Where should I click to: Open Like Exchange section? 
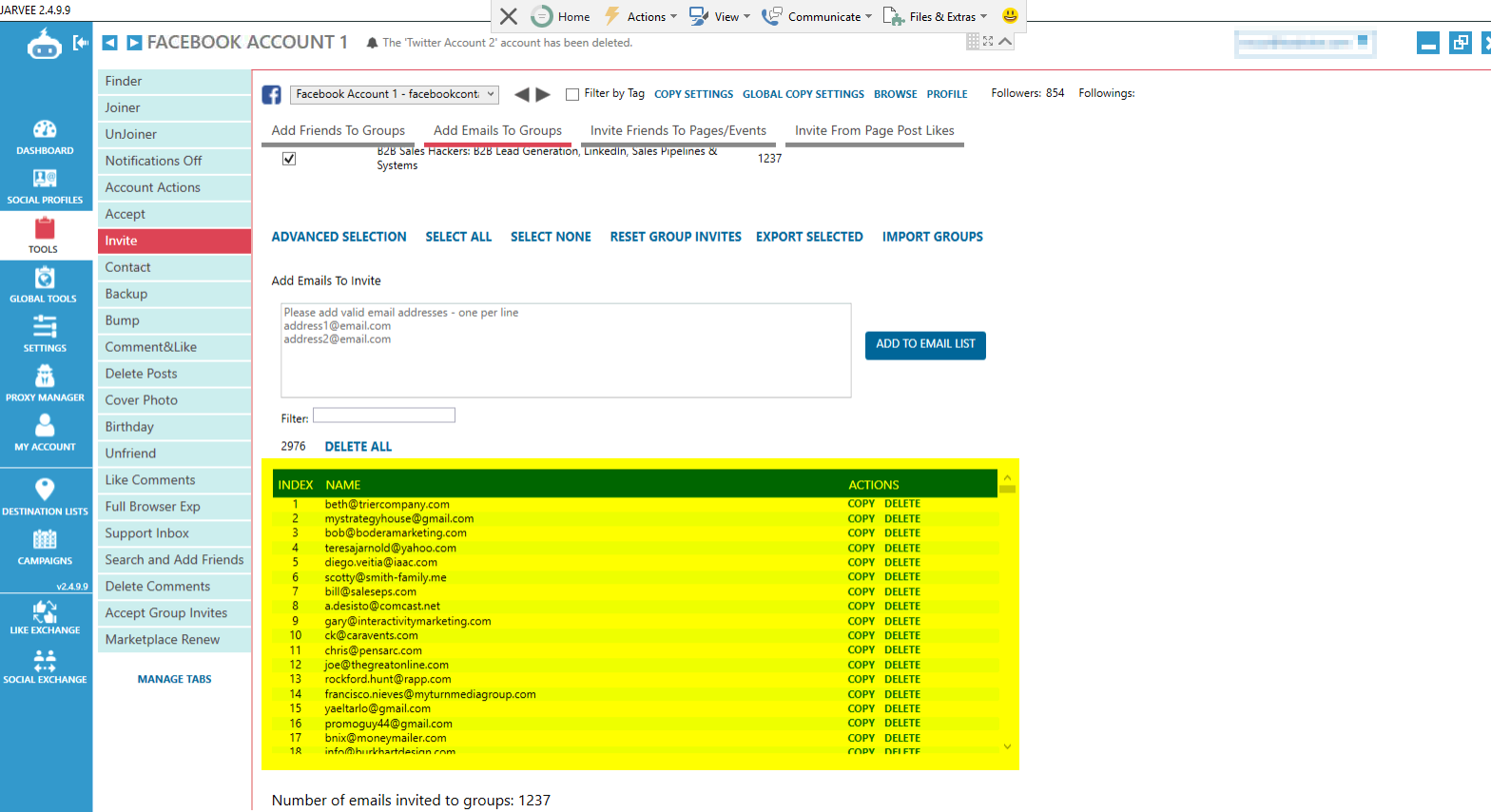click(45, 617)
